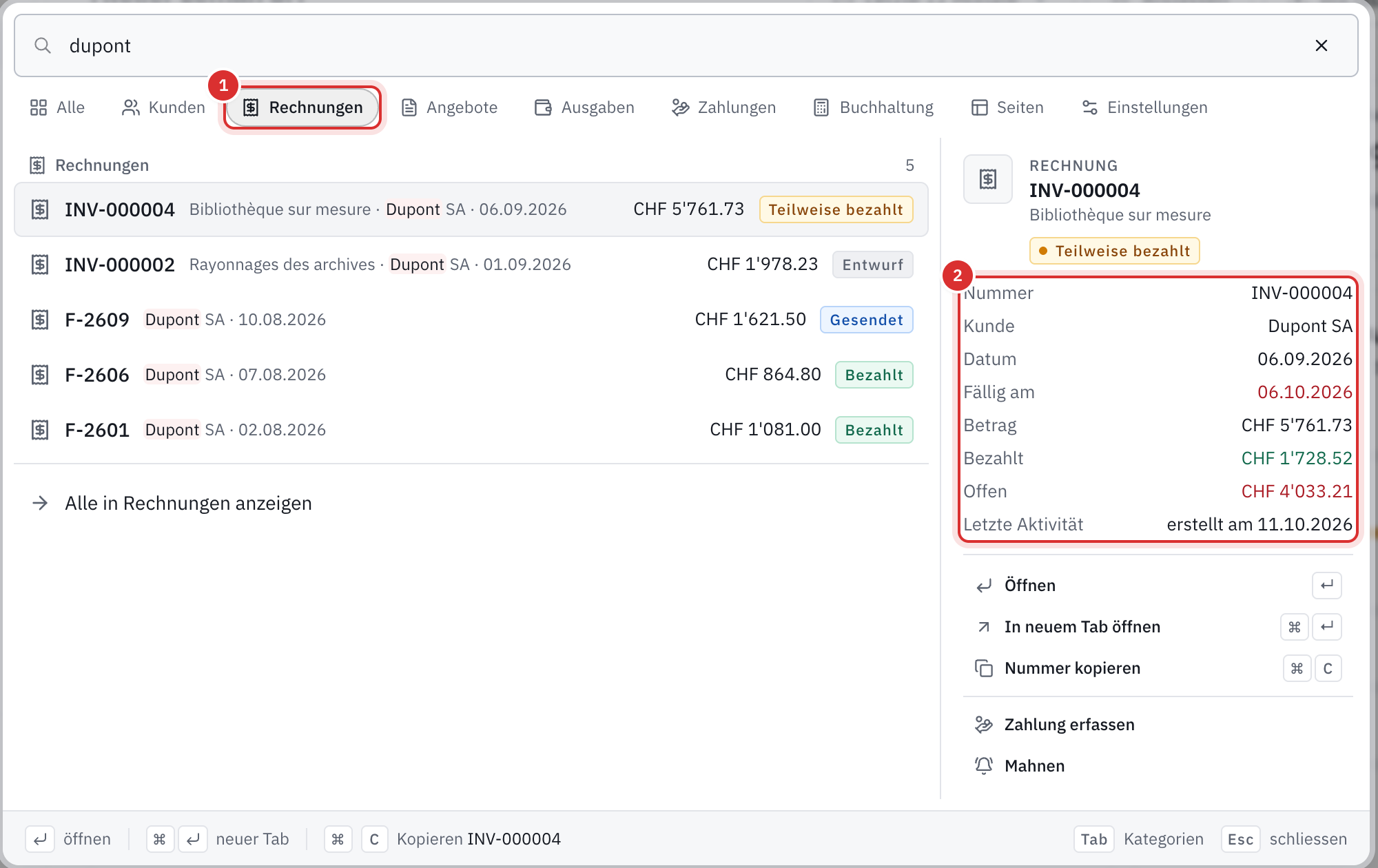
Task: Click the Offen amount CHF 4'033.21
Action: click(x=1297, y=491)
